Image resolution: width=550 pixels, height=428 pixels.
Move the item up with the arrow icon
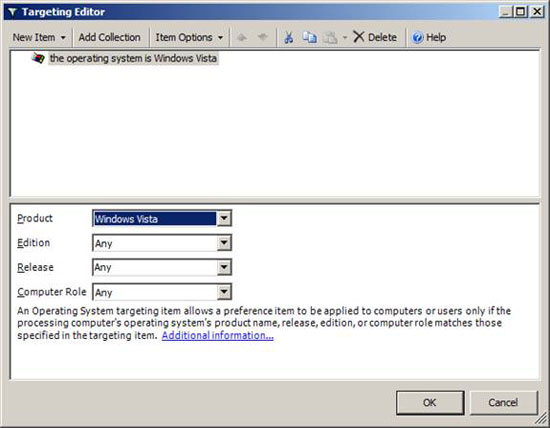[x=242, y=37]
